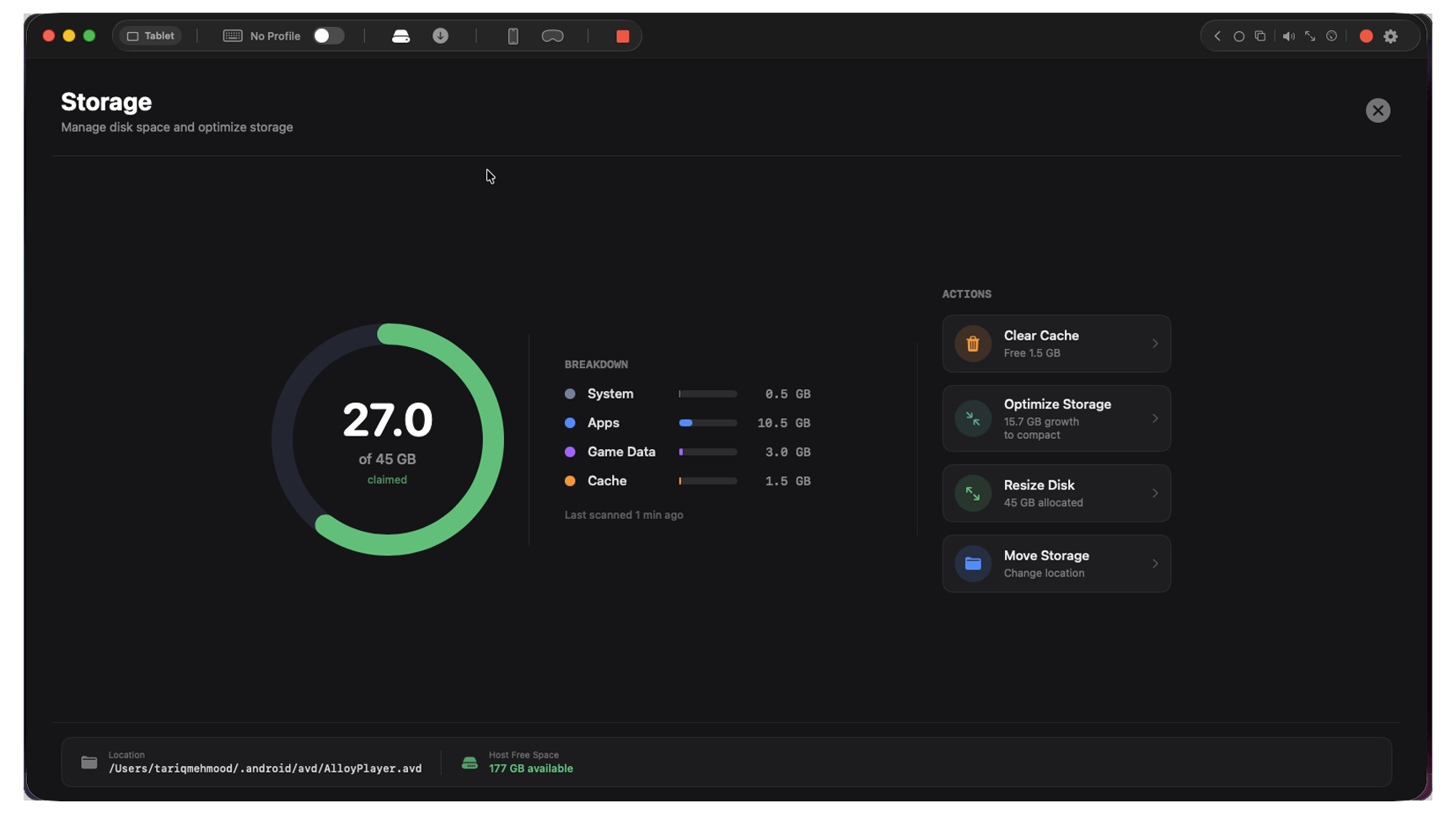Click the orange trash icon
Screen dimensions: 1456x814
pos(973,344)
